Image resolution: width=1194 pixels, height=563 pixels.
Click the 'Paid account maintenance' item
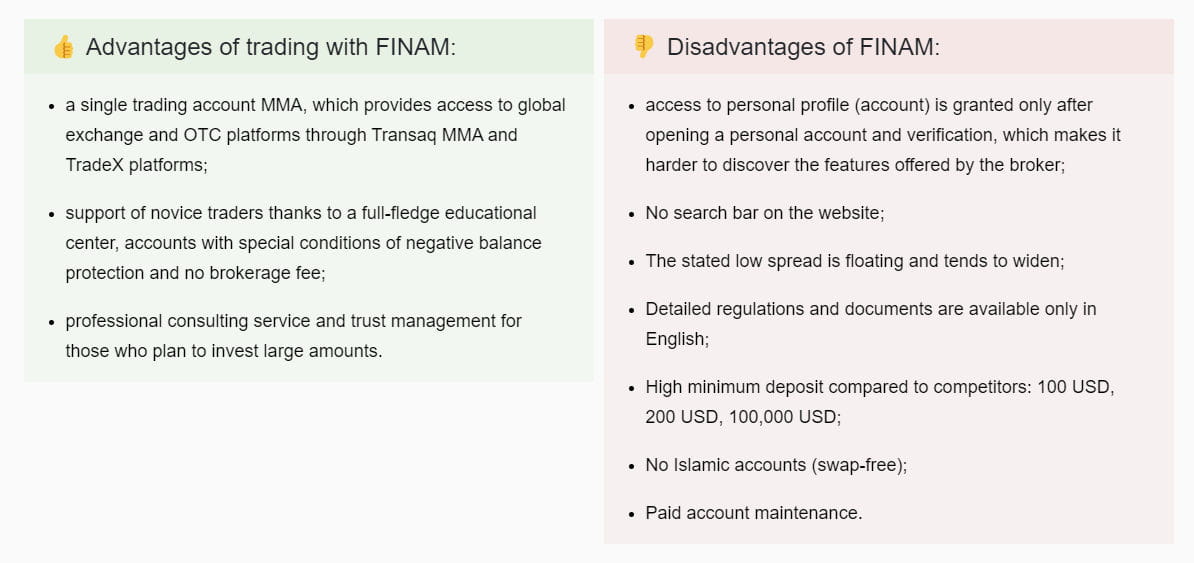tap(753, 513)
